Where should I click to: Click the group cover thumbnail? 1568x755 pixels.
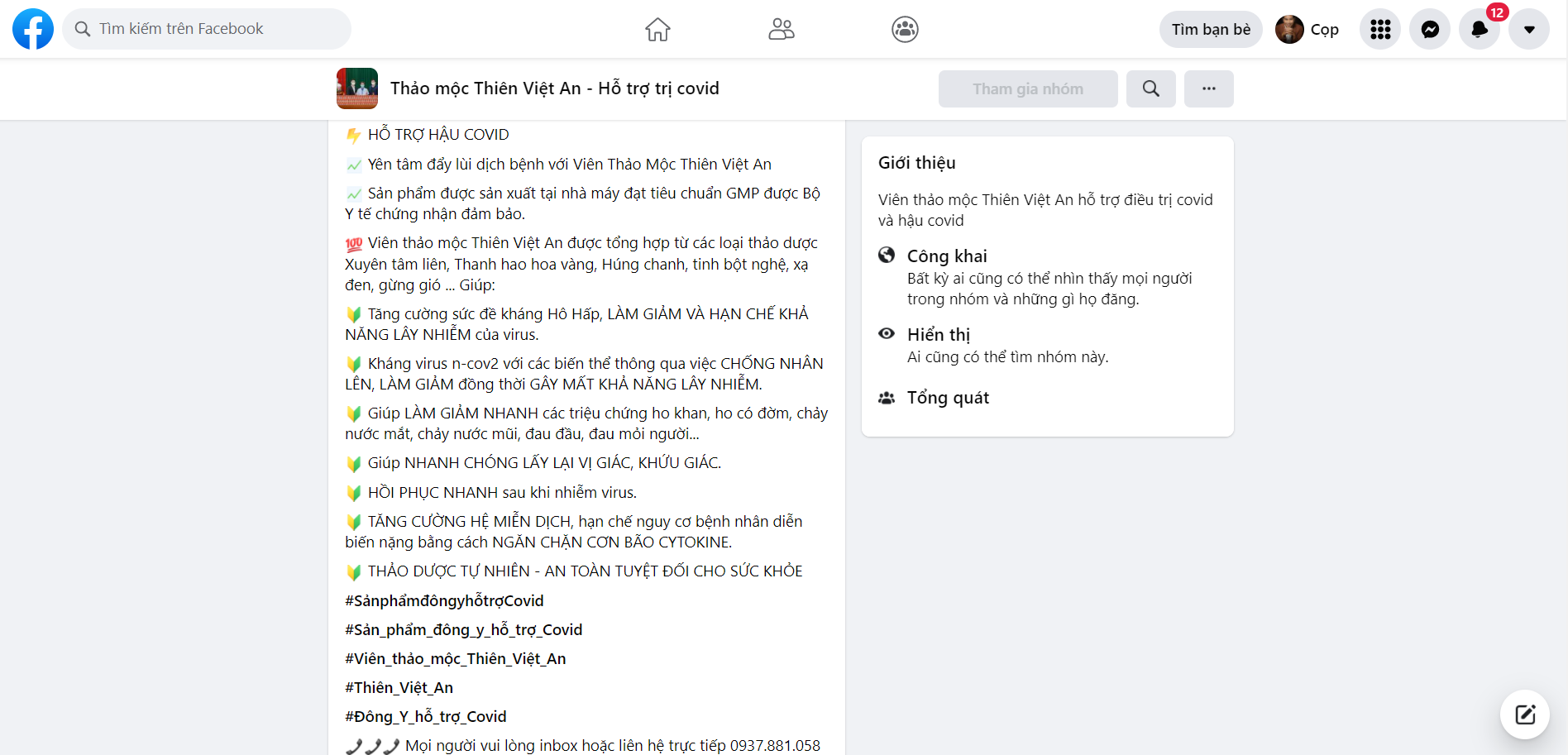(357, 88)
